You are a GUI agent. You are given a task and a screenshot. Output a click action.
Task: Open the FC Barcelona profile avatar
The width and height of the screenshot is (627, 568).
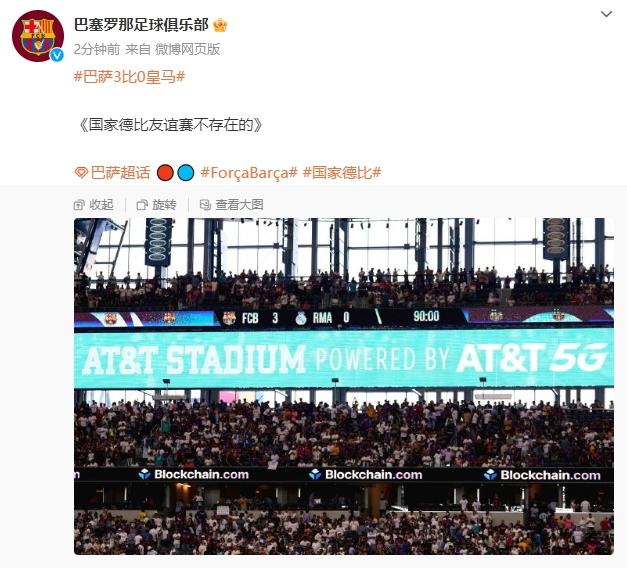pos(38,36)
